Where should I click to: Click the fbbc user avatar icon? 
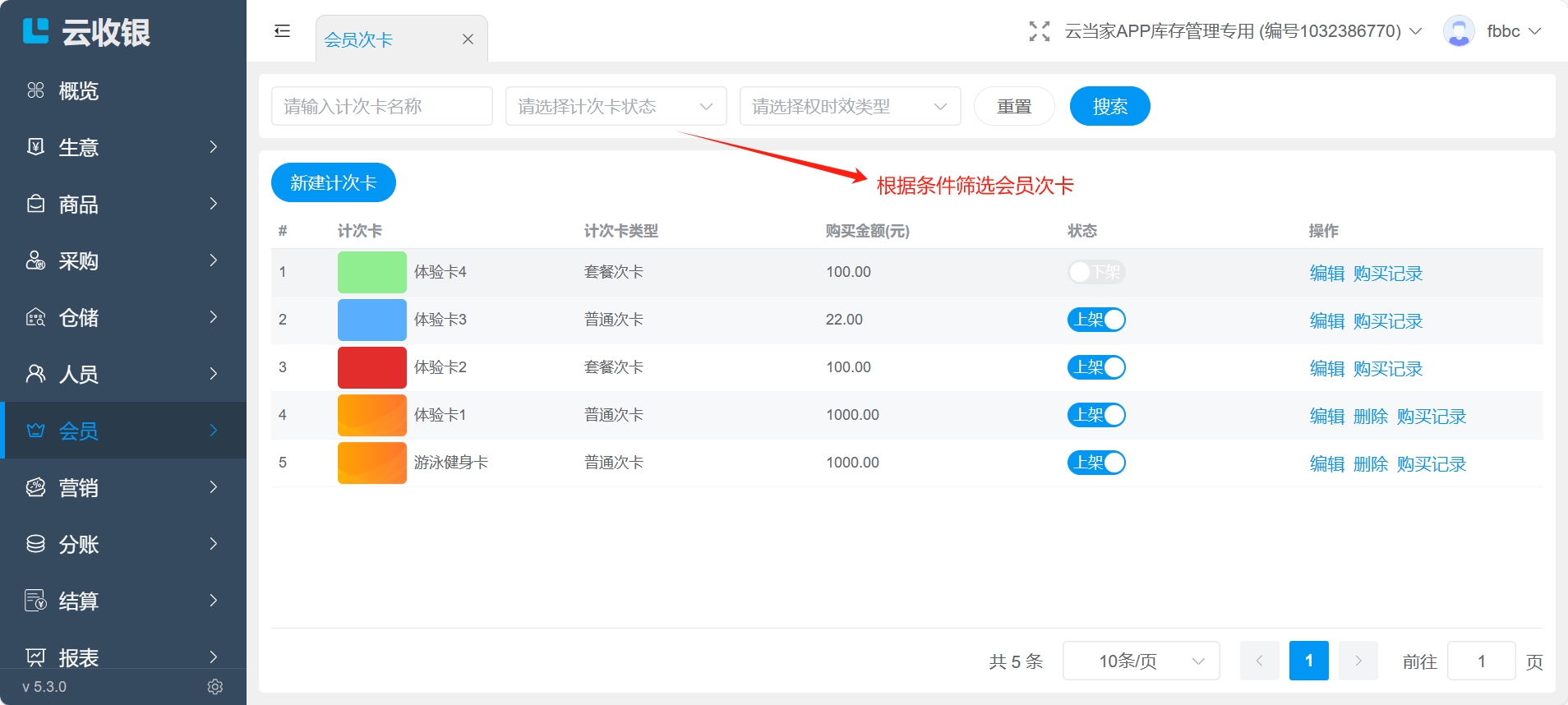(1459, 31)
